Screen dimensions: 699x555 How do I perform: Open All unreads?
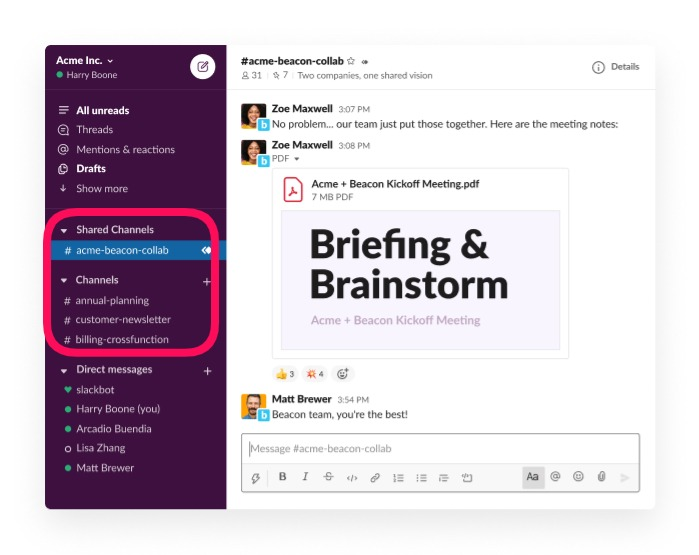coord(103,111)
